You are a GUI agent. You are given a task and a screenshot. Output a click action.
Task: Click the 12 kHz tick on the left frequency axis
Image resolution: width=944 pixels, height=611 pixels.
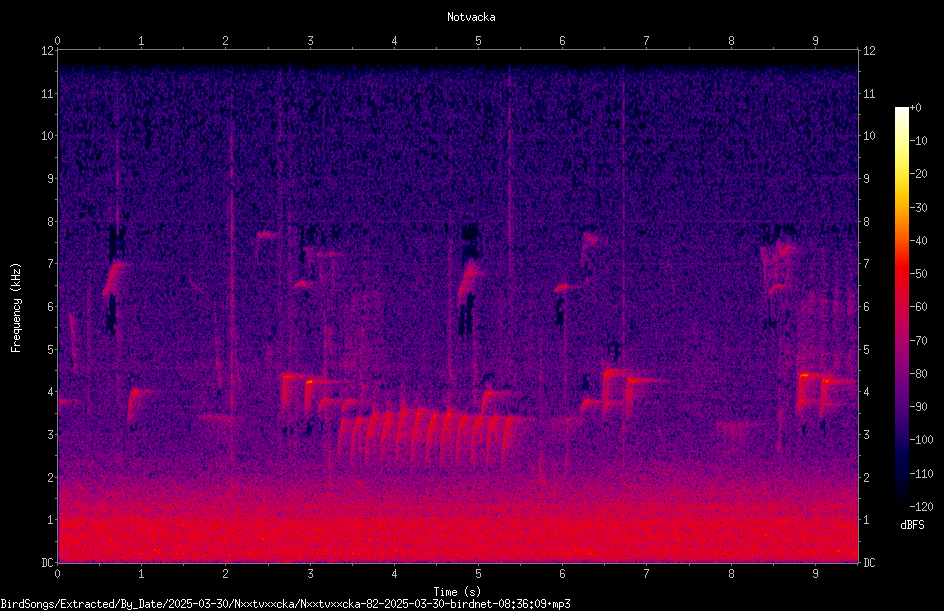click(47, 51)
